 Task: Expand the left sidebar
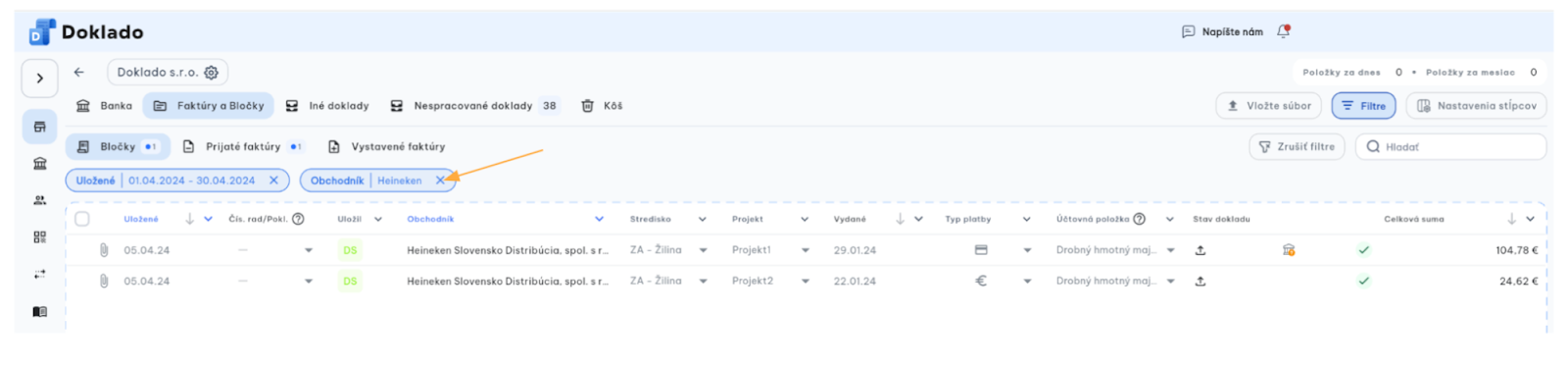39,78
